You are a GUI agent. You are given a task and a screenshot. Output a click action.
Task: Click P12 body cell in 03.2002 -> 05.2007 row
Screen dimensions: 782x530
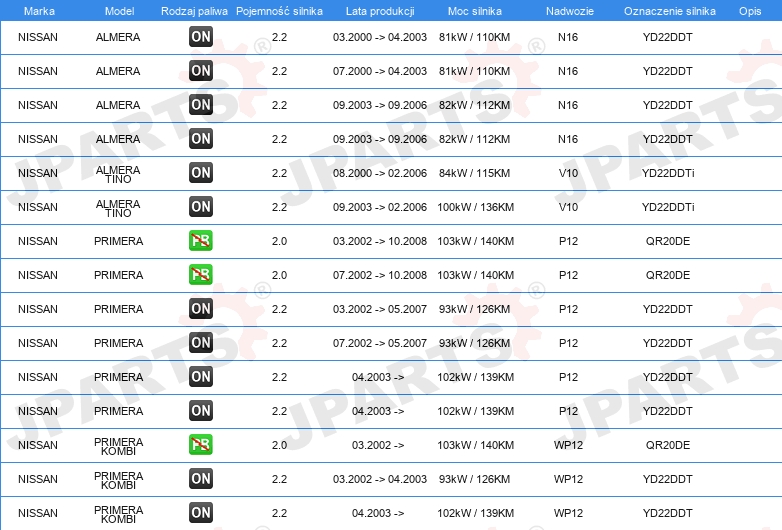[568, 309]
